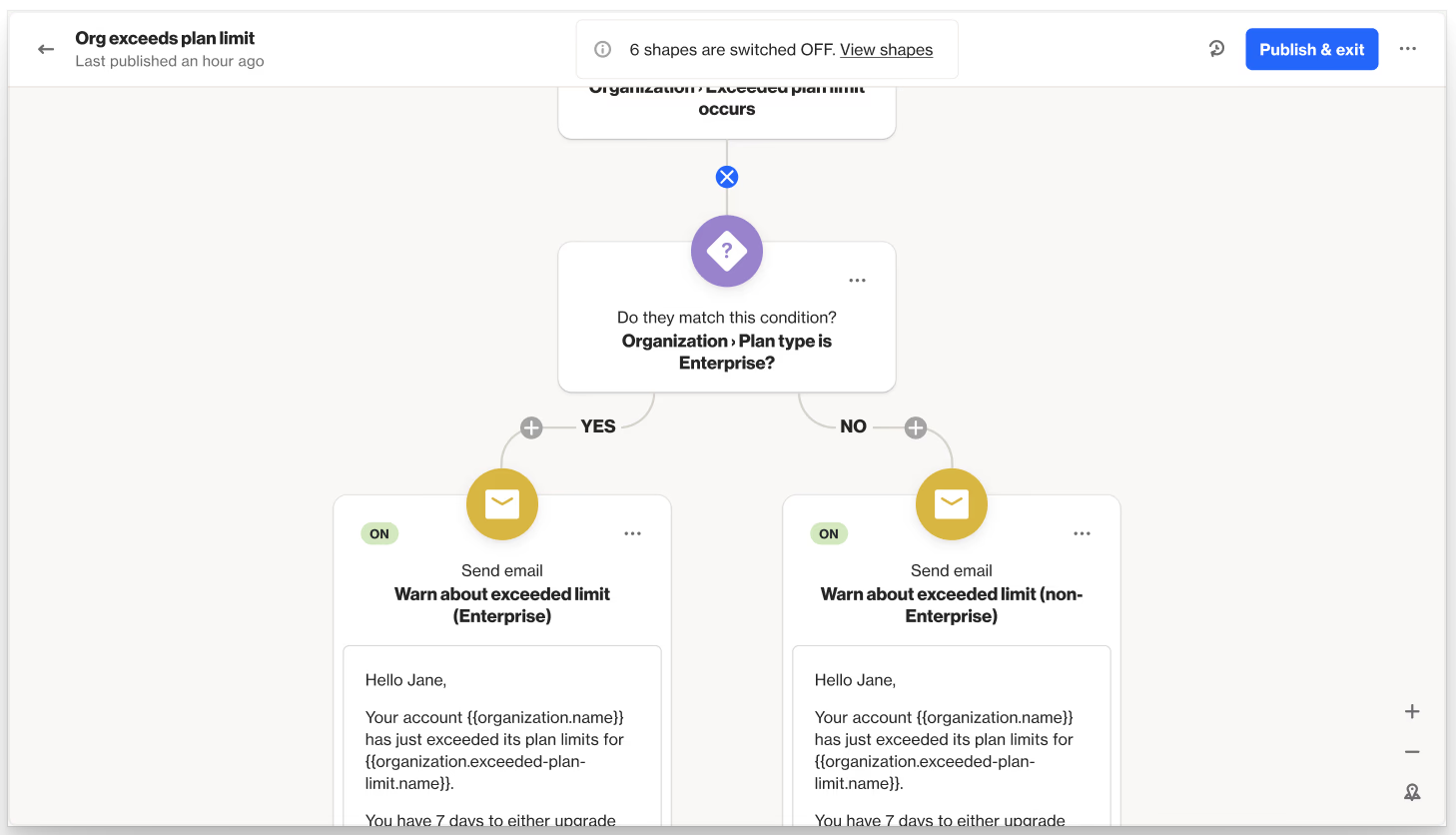
Task: Add a step on the NO branch
Action: pyautogui.click(x=915, y=426)
